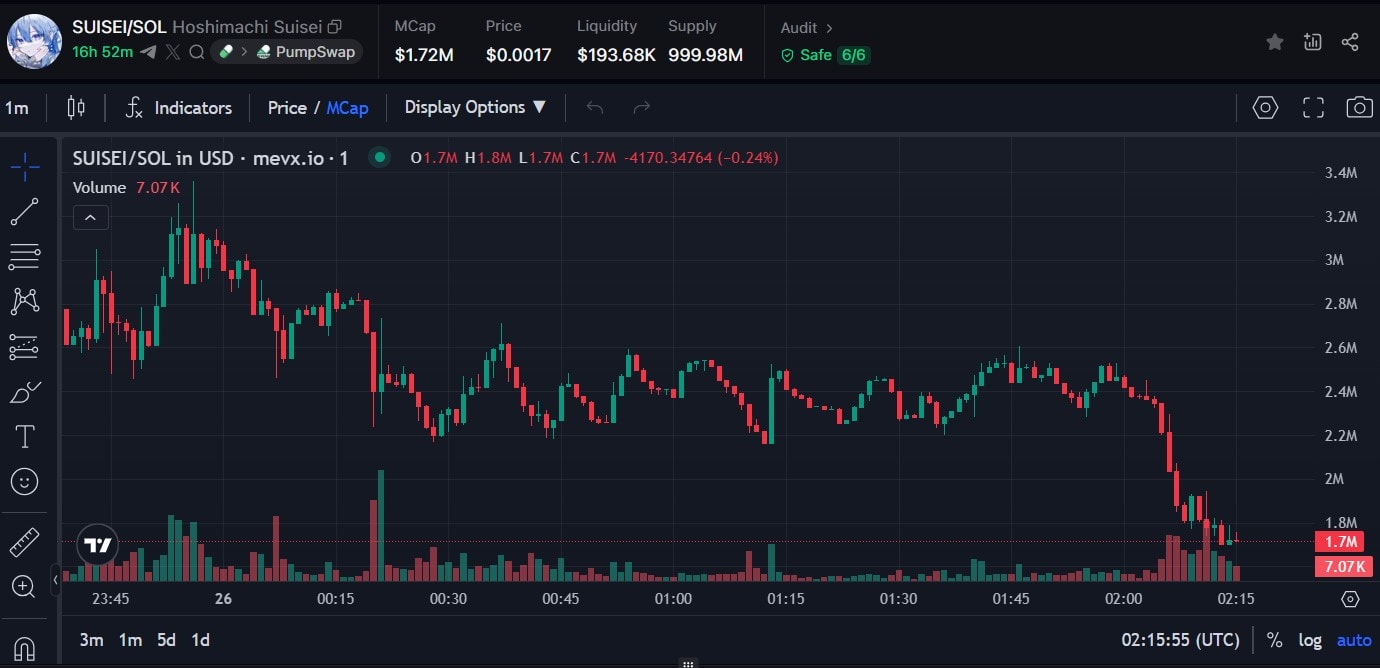The image size is (1380, 668).
Task: Set time range to 1m at chart bottom
Action: pos(130,640)
